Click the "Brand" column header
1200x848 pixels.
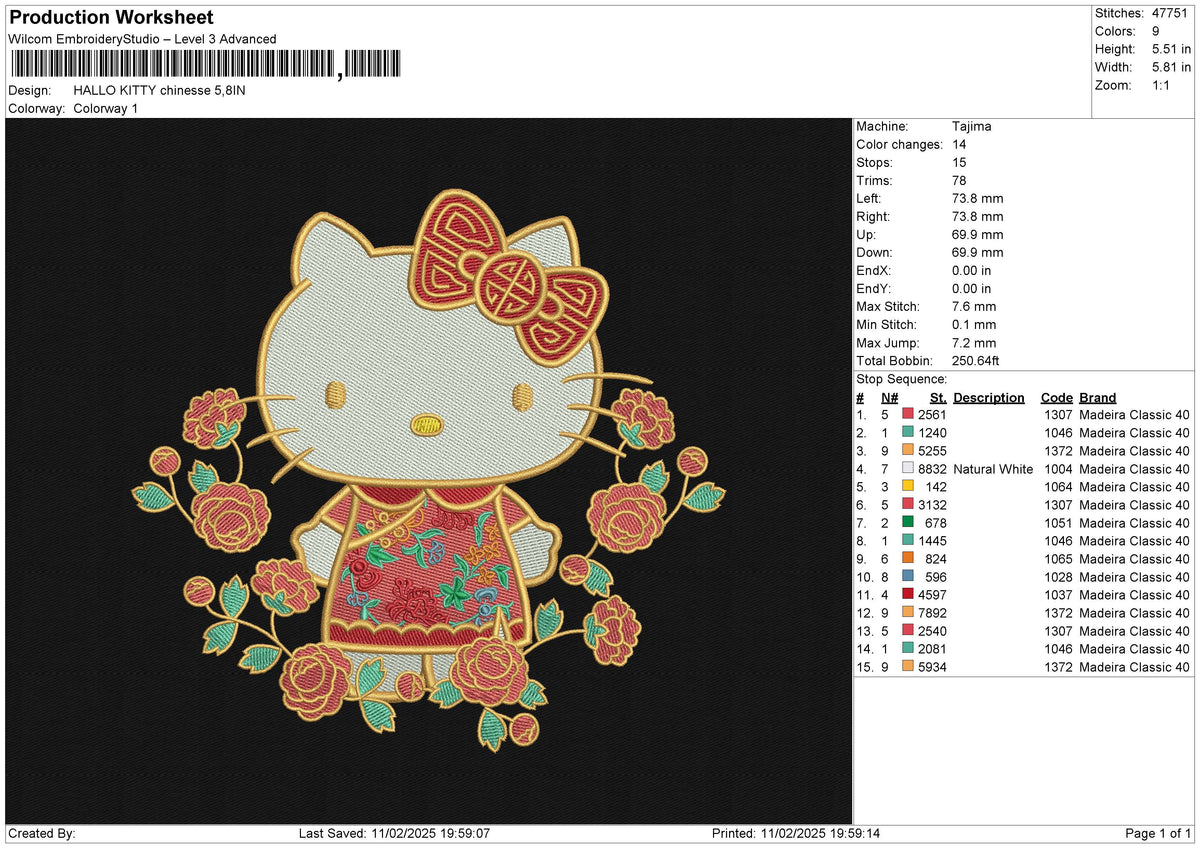click(1098, 398)
